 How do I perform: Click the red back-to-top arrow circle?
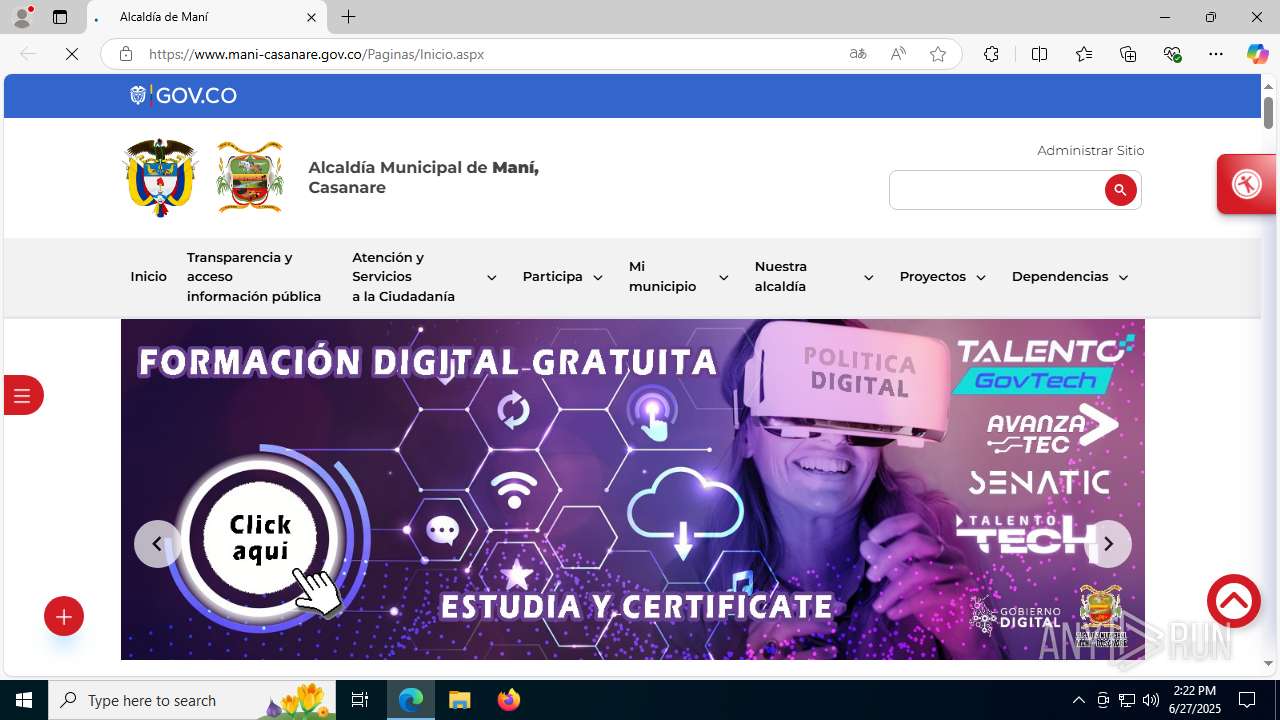(x=1233, y=601)
